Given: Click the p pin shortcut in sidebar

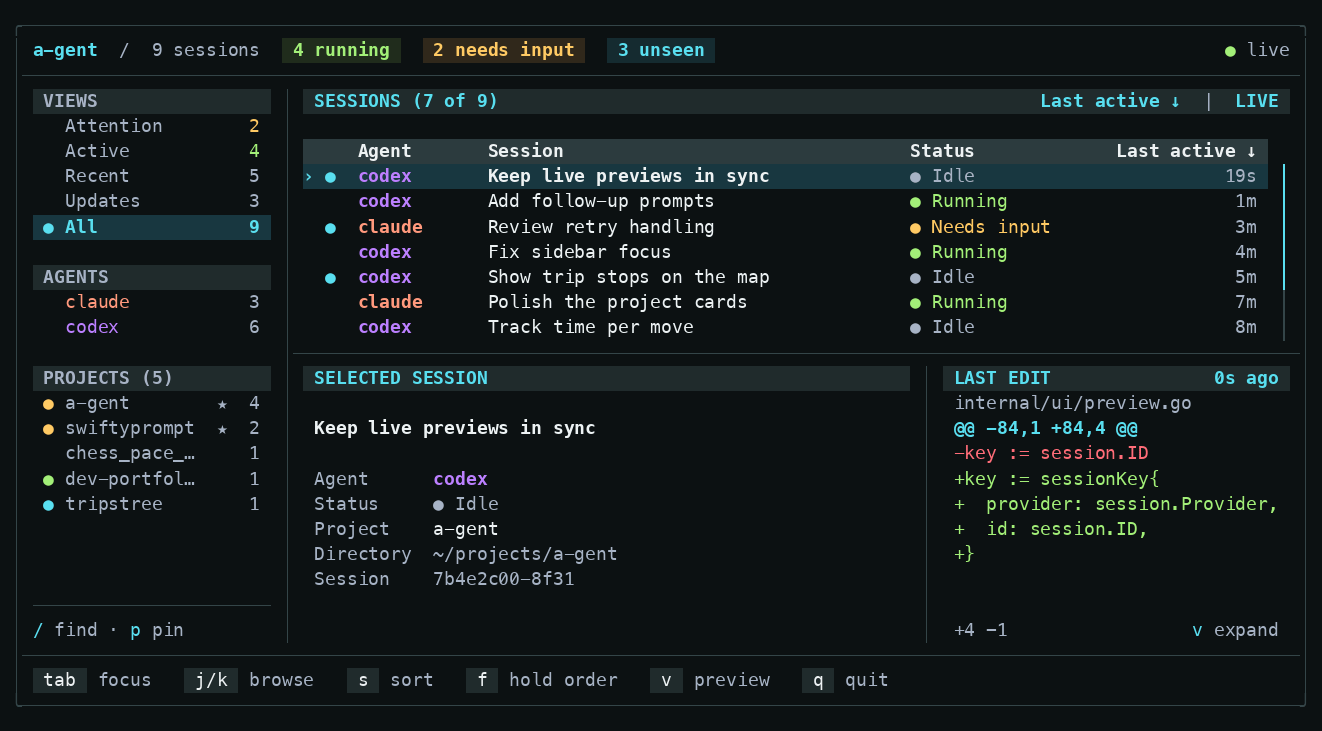Looking at the screenshot, I should 157,630.
